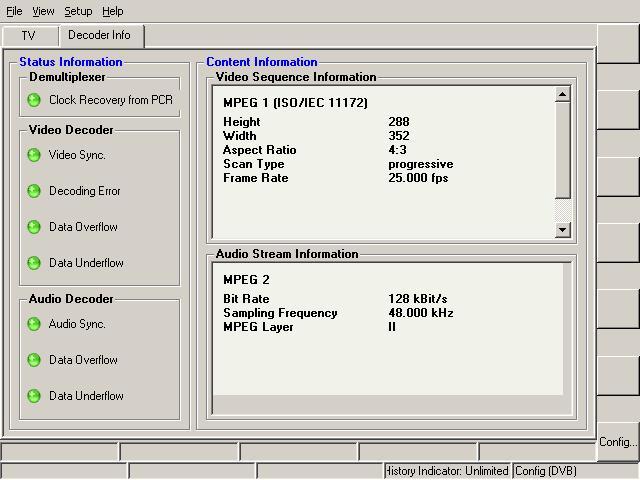The image size is (640, 480).
Task: Click the Clock Recovery from PCR status LED
Action: pyautogui.click(x=34, y=100)
